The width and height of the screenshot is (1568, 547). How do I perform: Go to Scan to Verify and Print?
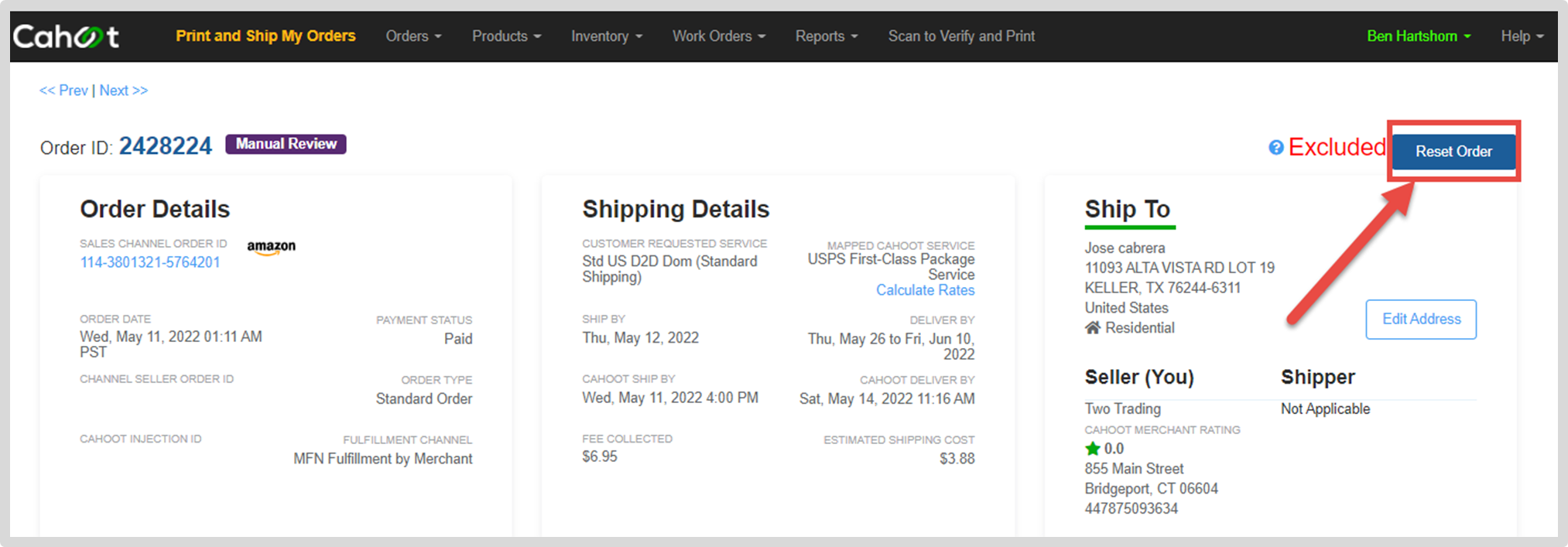961,36
